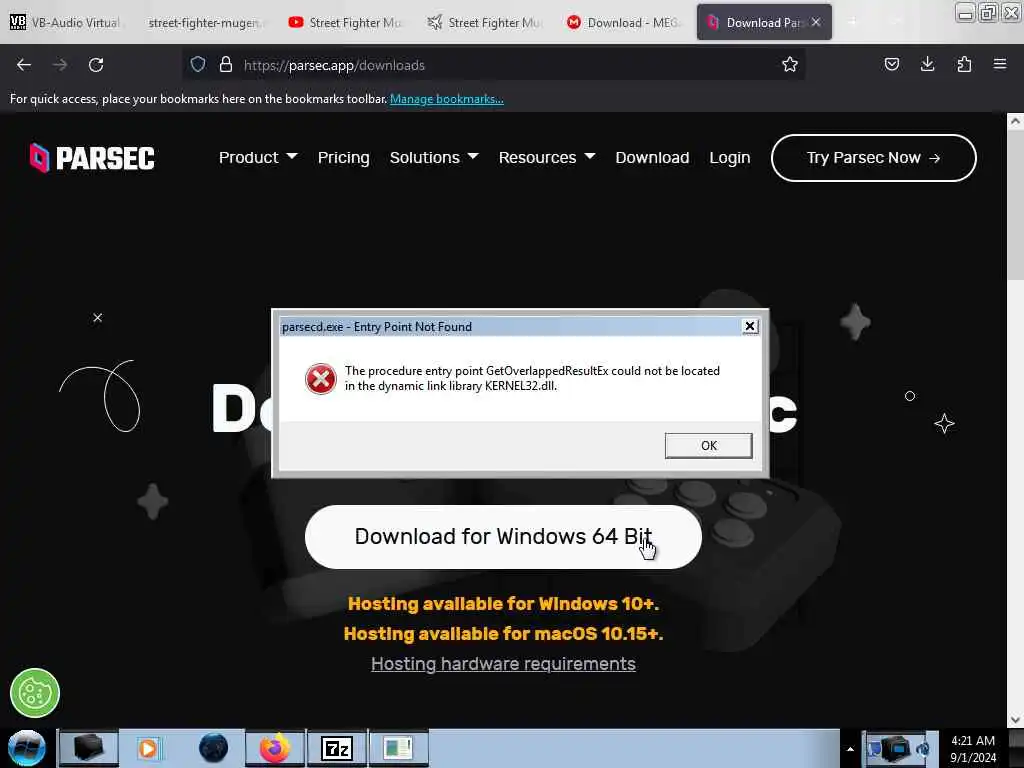View site security padlock info
The image size is (1024, 768).
(226, 65)
